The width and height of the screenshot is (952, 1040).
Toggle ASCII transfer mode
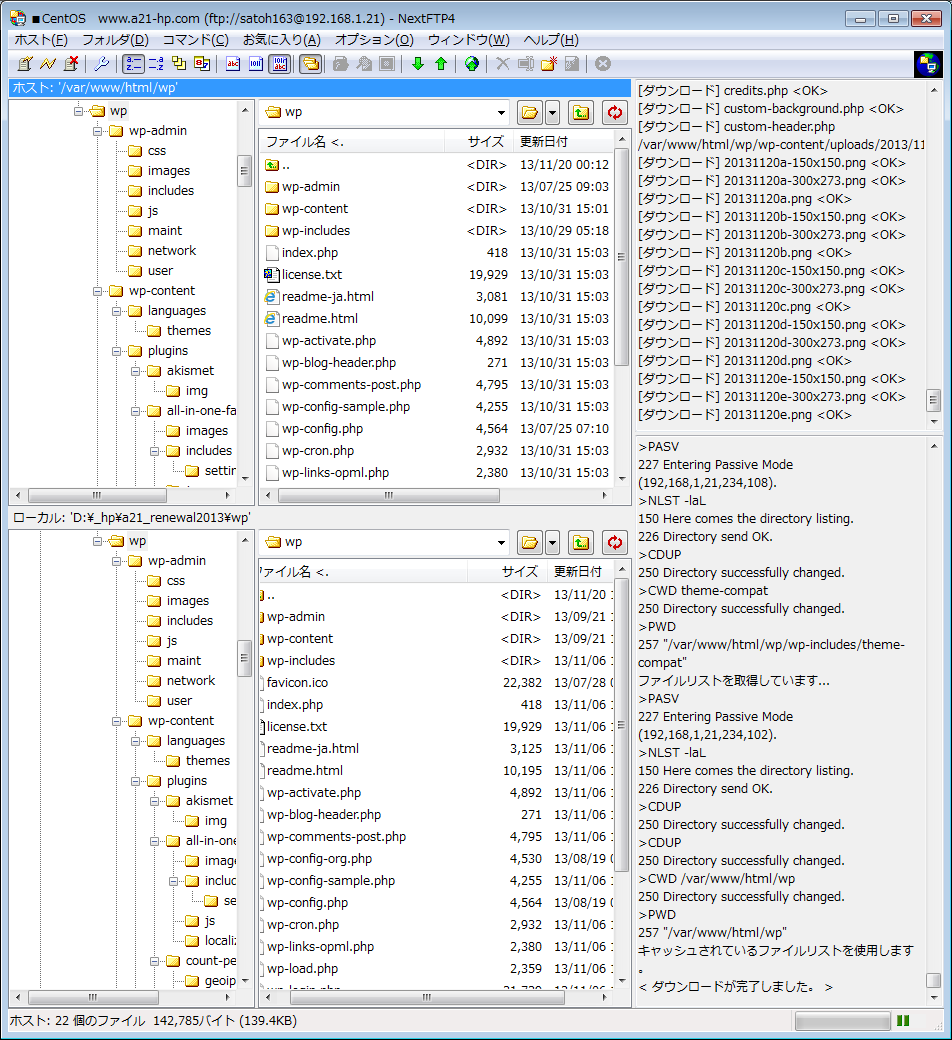[233, 64]
